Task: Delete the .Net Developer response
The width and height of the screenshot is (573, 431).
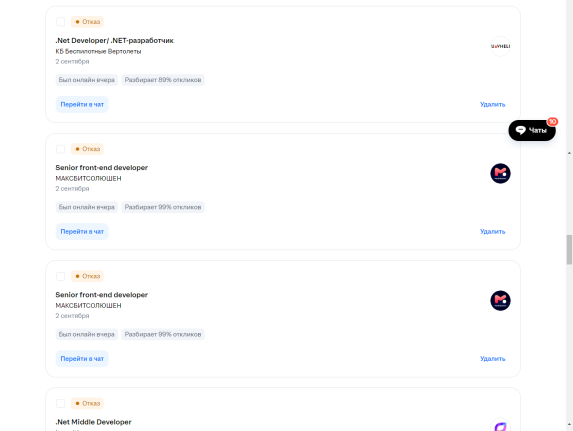Action: coord(492,104)
